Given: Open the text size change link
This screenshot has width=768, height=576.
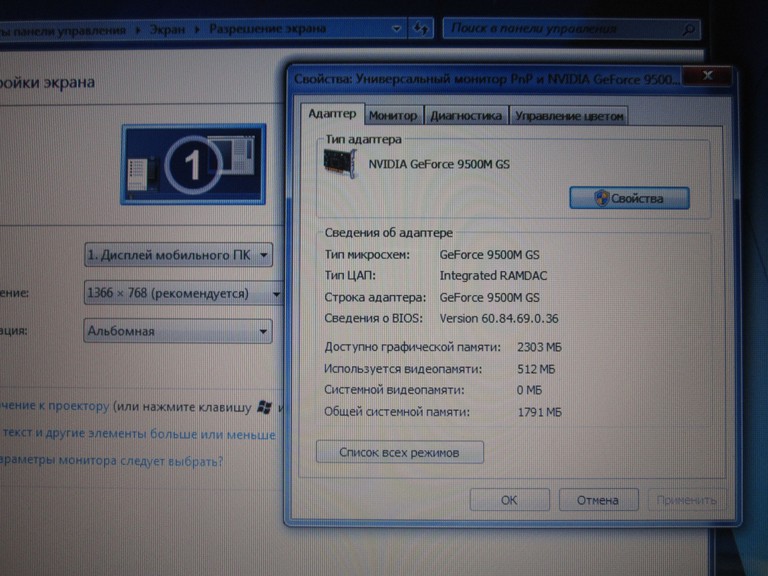Looking at the screenshot, I should [139, 434].
